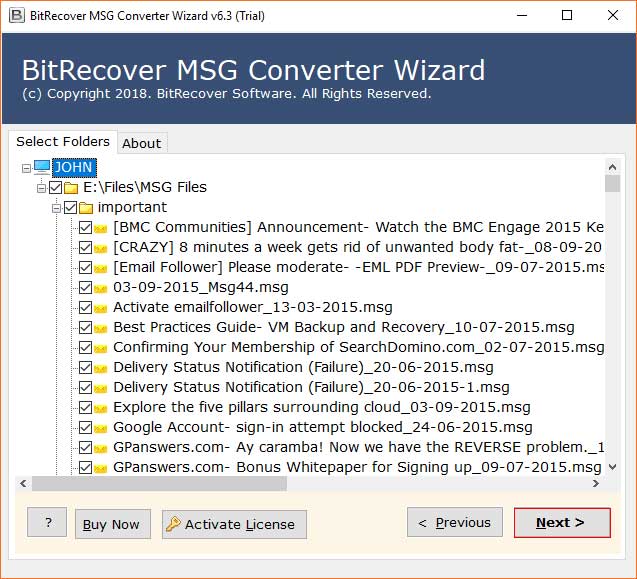Viewport: 637px width, 579px height.
Task: Select Explore the five pillars file name
Action: (x=322, y=408)
